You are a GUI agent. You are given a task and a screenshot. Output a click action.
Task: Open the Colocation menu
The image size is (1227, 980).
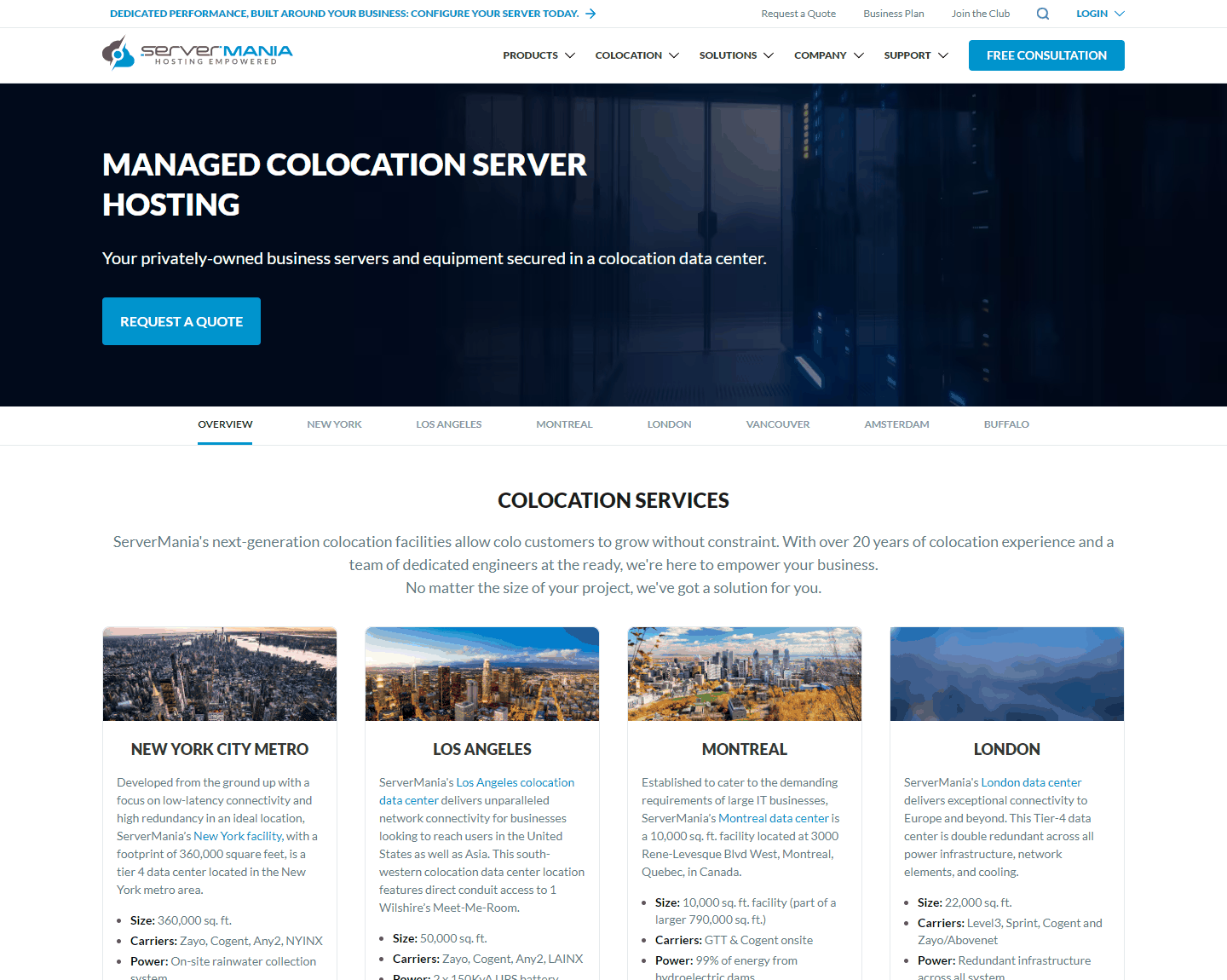tap(629, 55)
